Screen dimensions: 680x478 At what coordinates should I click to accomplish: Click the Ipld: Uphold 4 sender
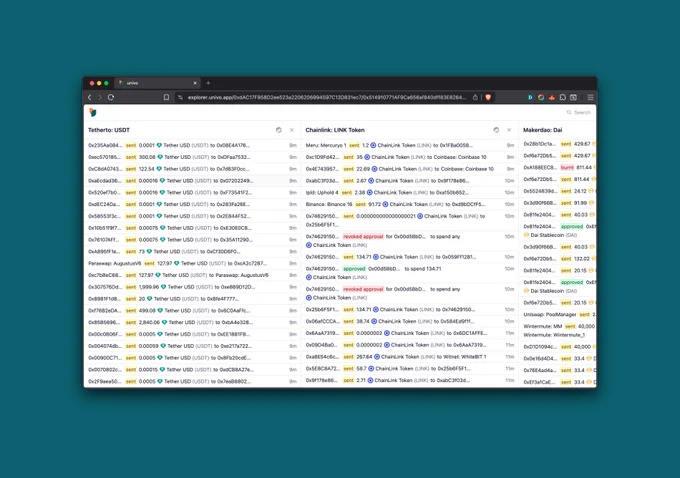(322, 193)
